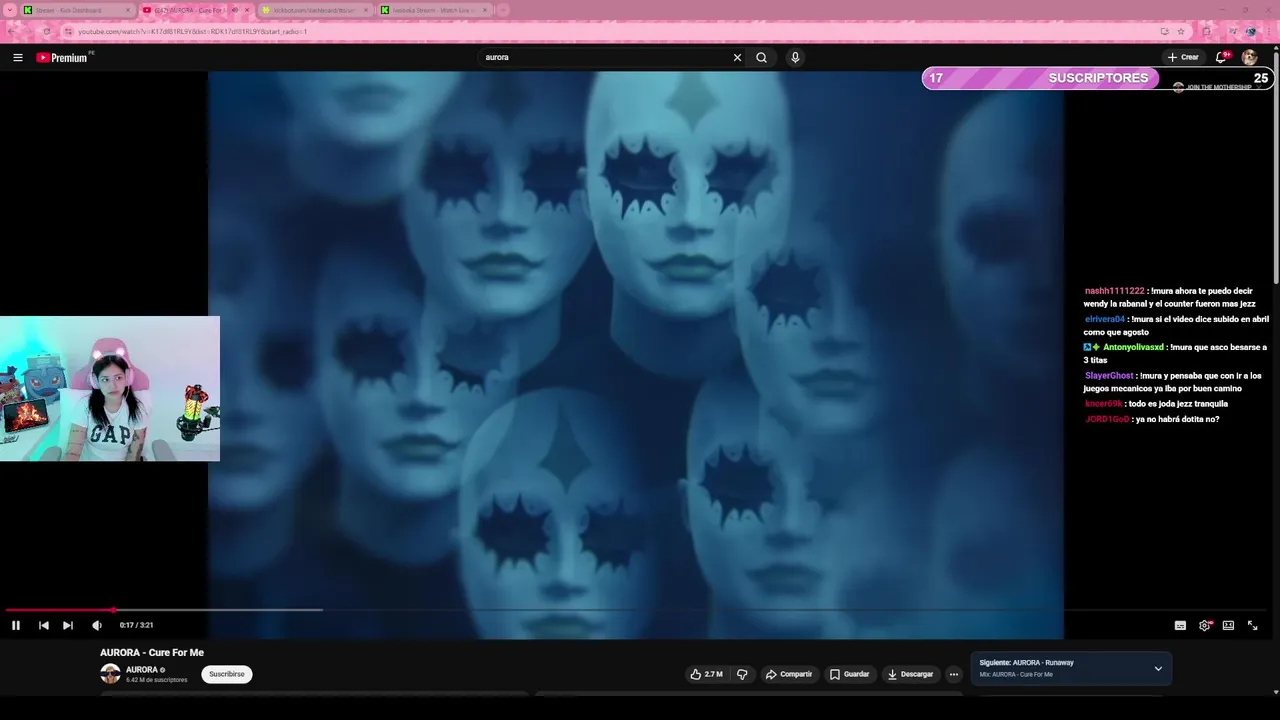
Task: Skip to previous video
Action: pos(43,625)
